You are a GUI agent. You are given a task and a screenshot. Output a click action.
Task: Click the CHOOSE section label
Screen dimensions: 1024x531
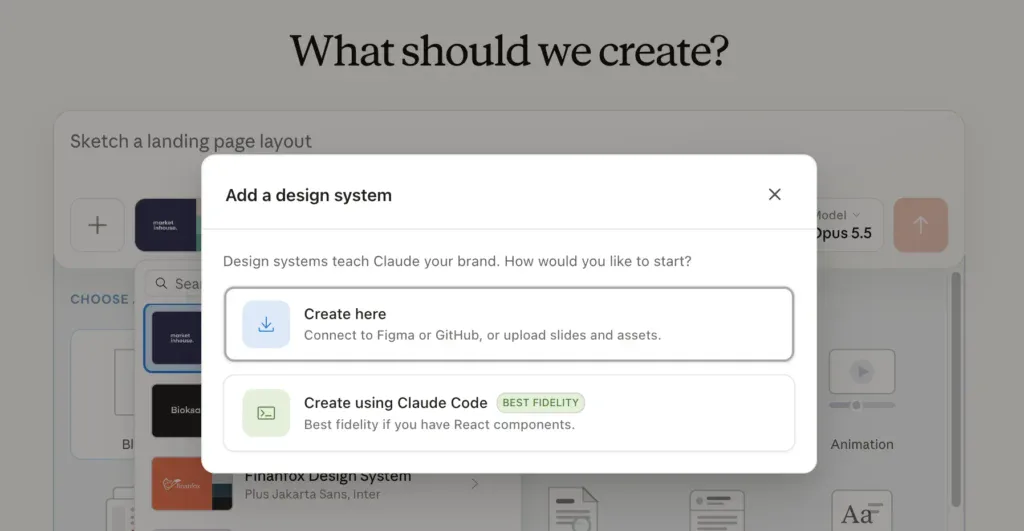(x=100, y=299)
